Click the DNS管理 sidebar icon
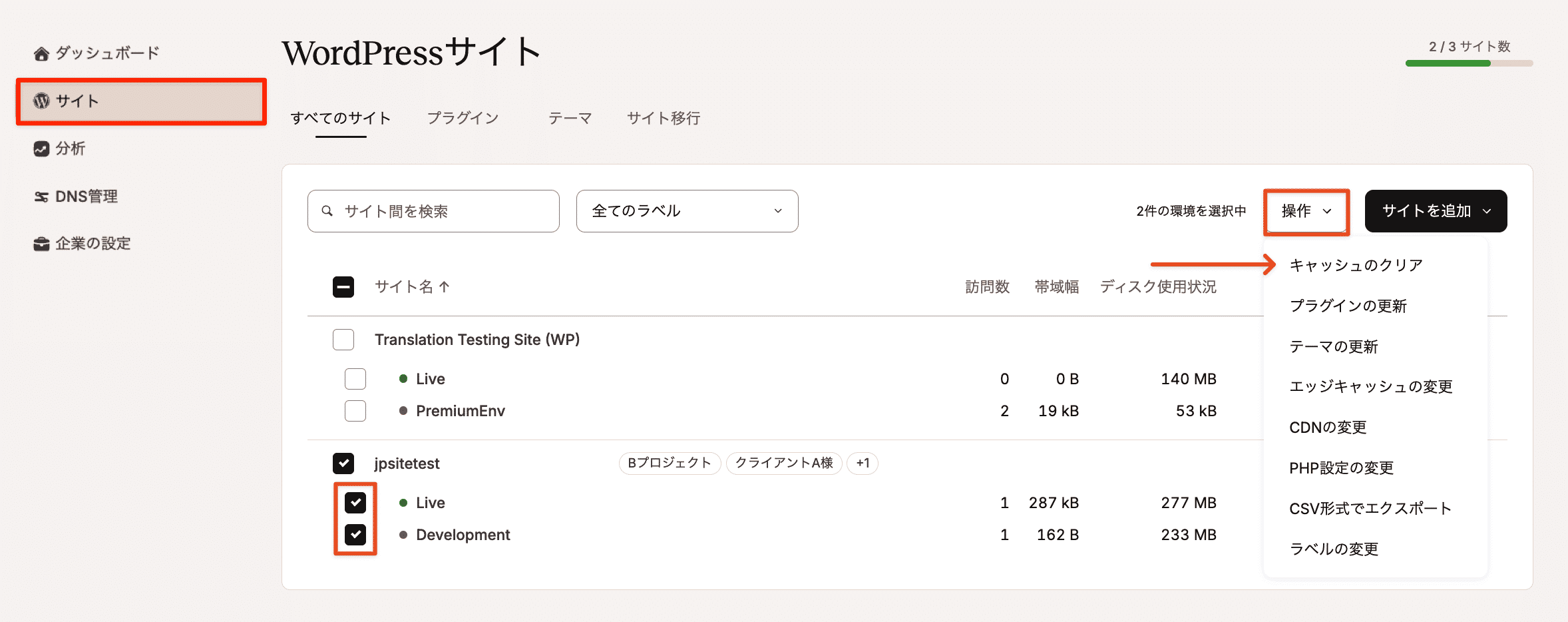1568x622 pixels. pos(41,196)
